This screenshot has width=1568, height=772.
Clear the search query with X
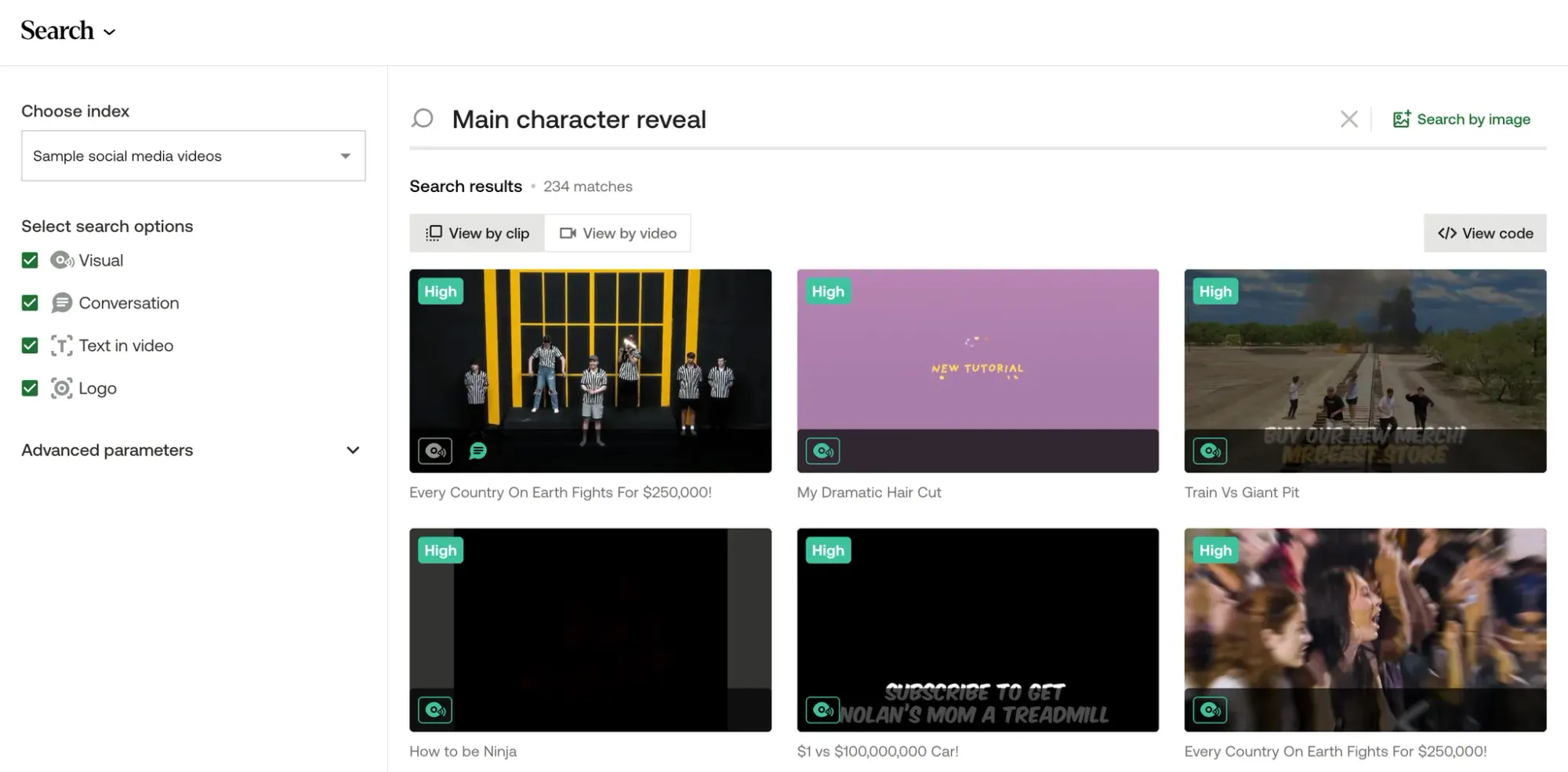coord(1348,119)
